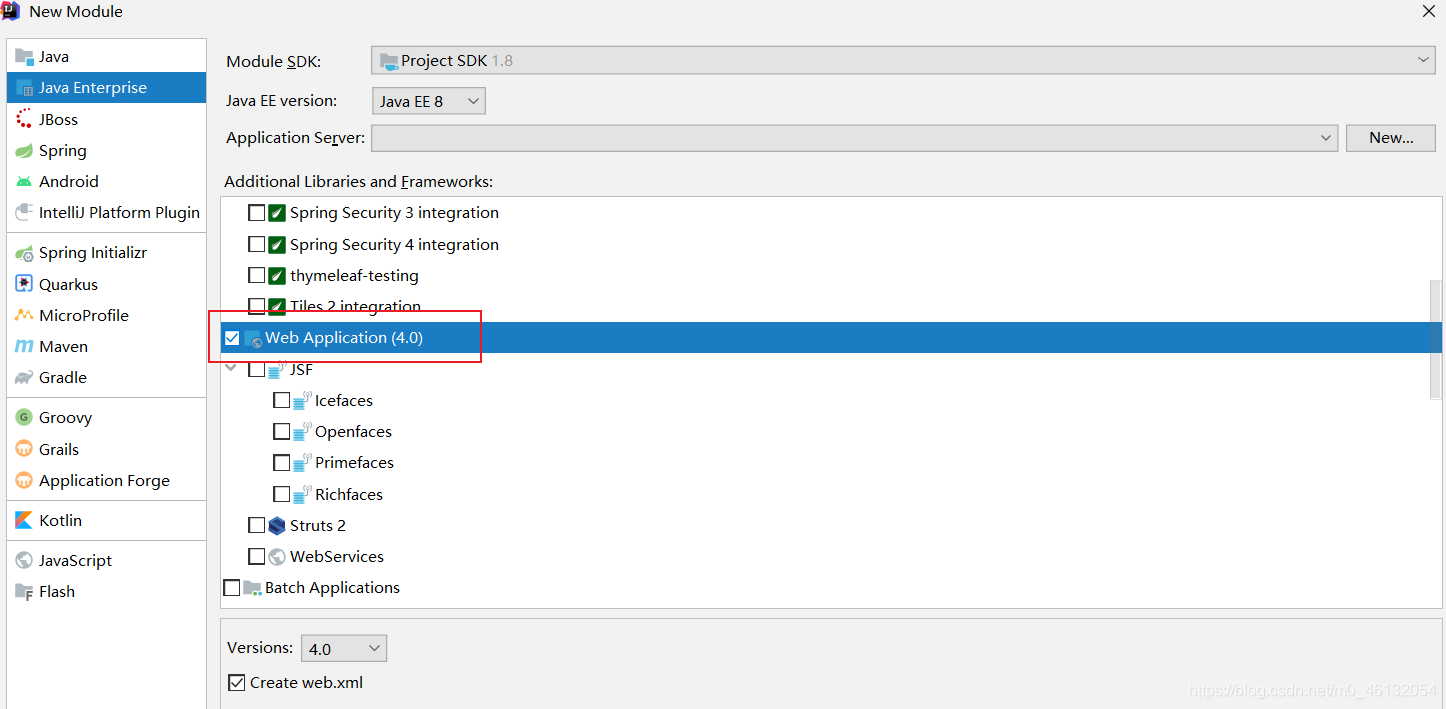Click the Kotlin K icon
The image size is (1446, 709).
click(x=24, y=520)
